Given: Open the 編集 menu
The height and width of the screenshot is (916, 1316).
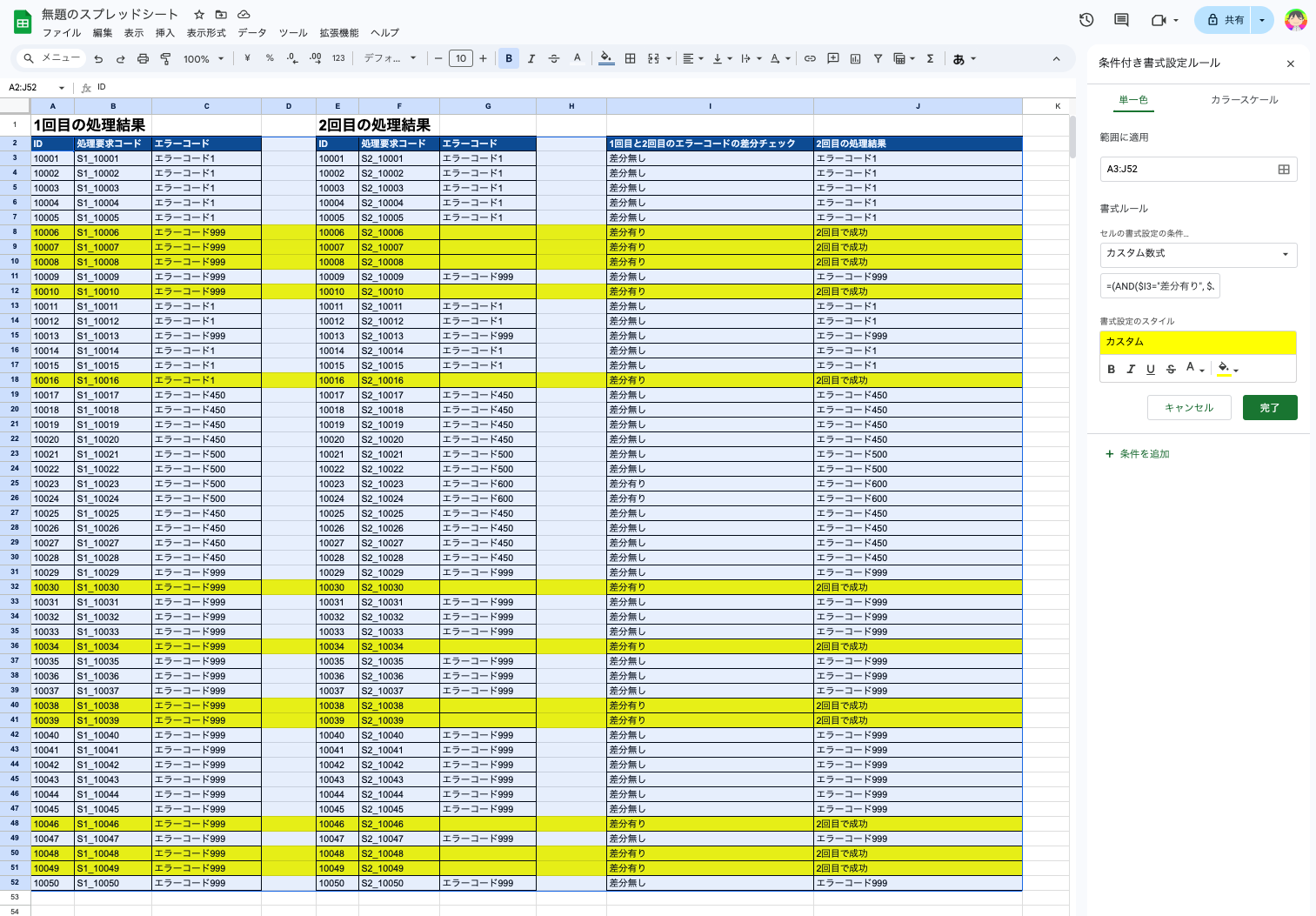Looking at the screenshot, I should coord(103,33).
